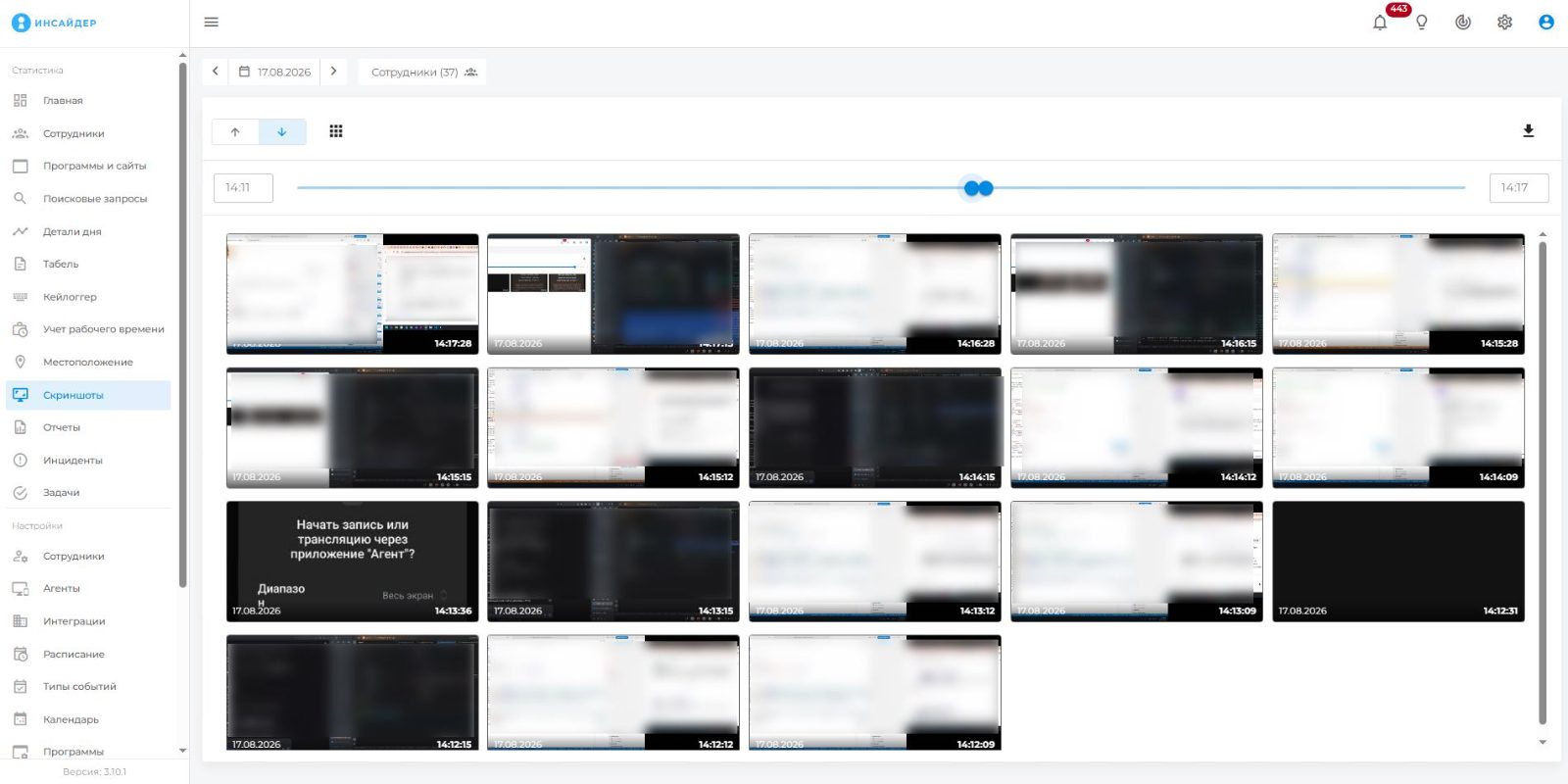Open the screenshot thumbnail from 14:12:31
The height and width of the screenshot is (784, 1568).
click(x=1398, y=561)
